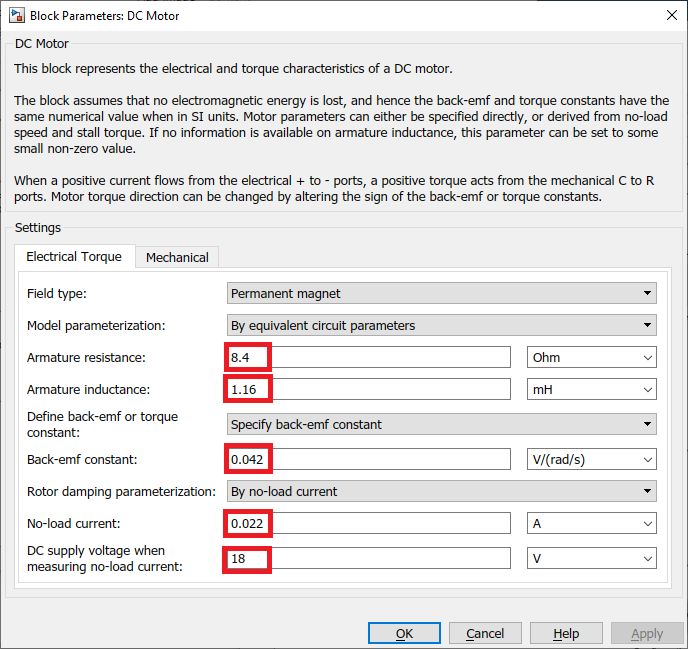Open DC supply voltage unit dropdown

pos(591,558)
